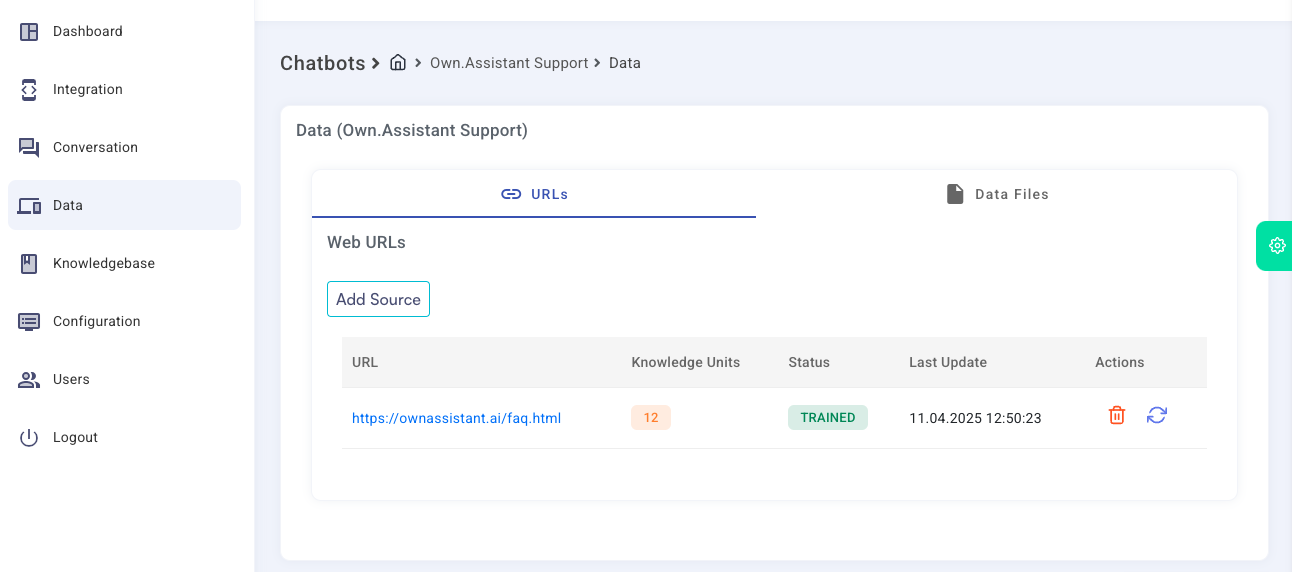Click the Configuration icon in sidebar
The image size is (1292, 572).
(x=29, y=322)
